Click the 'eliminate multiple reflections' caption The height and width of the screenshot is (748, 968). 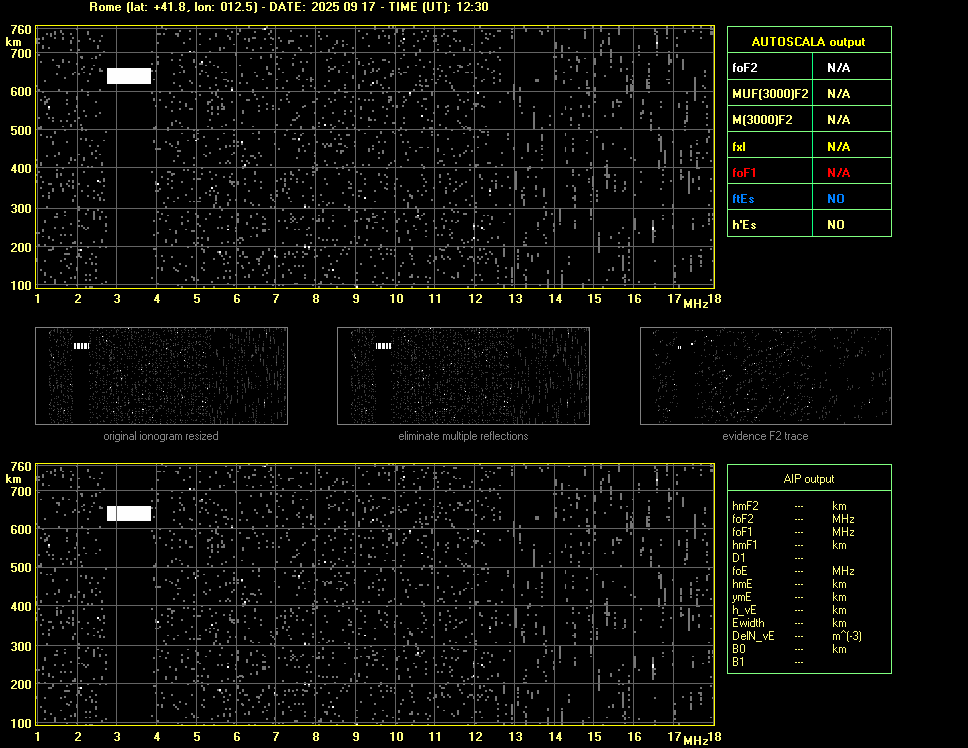463,436
